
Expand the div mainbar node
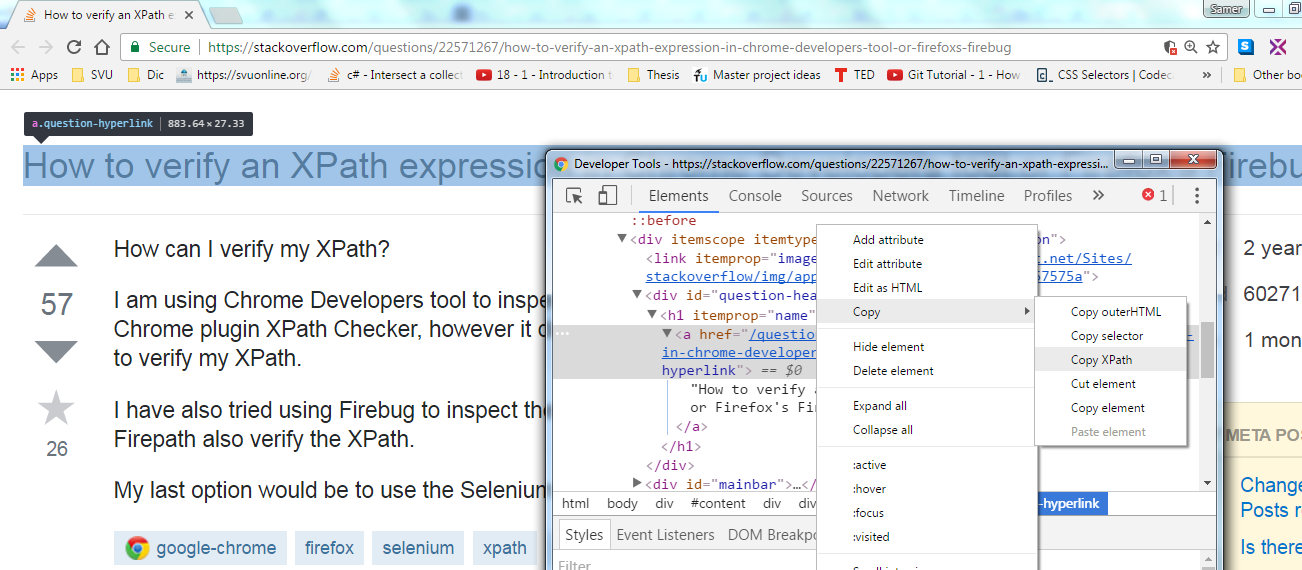(x=637, y=485)
